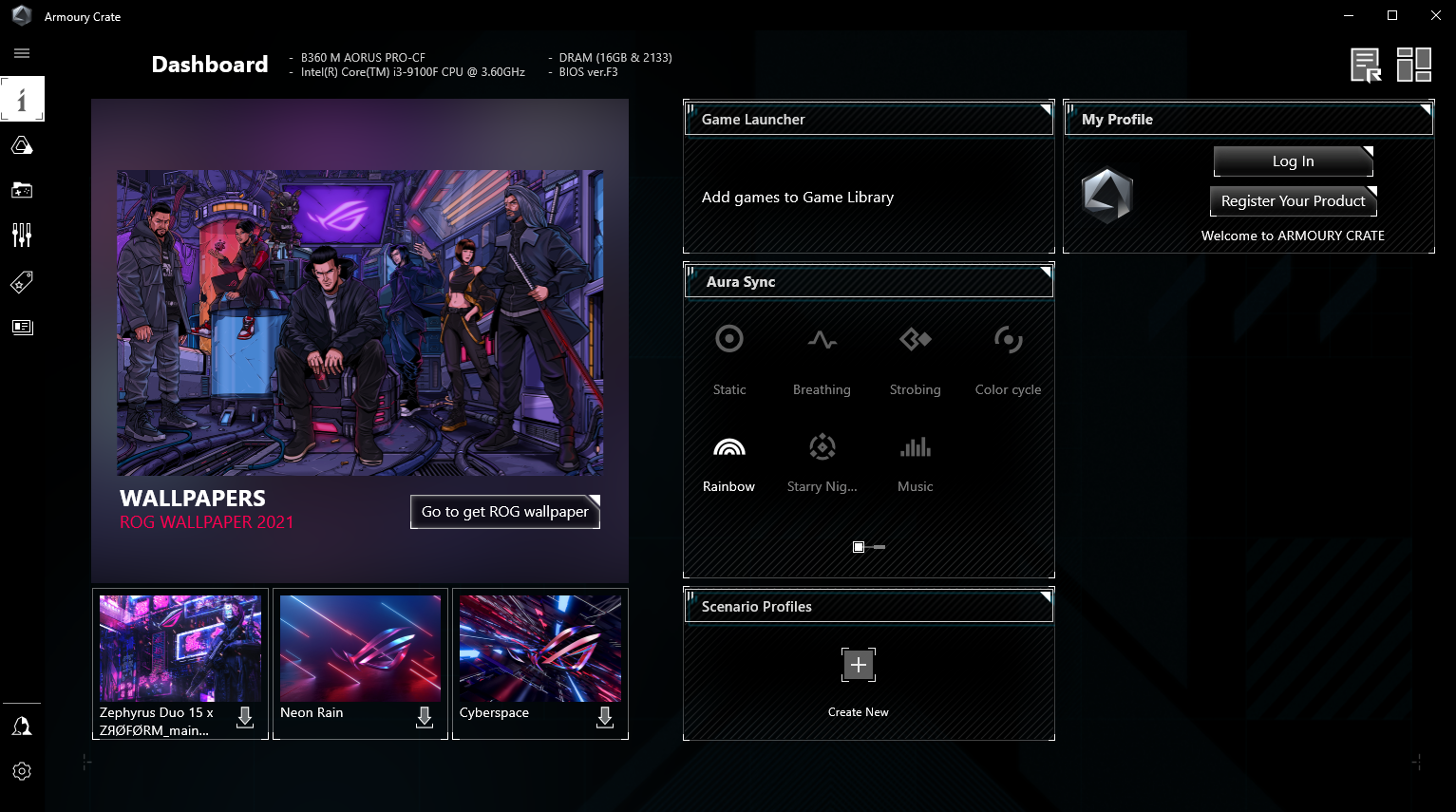Viewport: 1456px width, 812px height.
Task: Open Game Deals tag icon in sidebar
Action: tap(22, 282)
